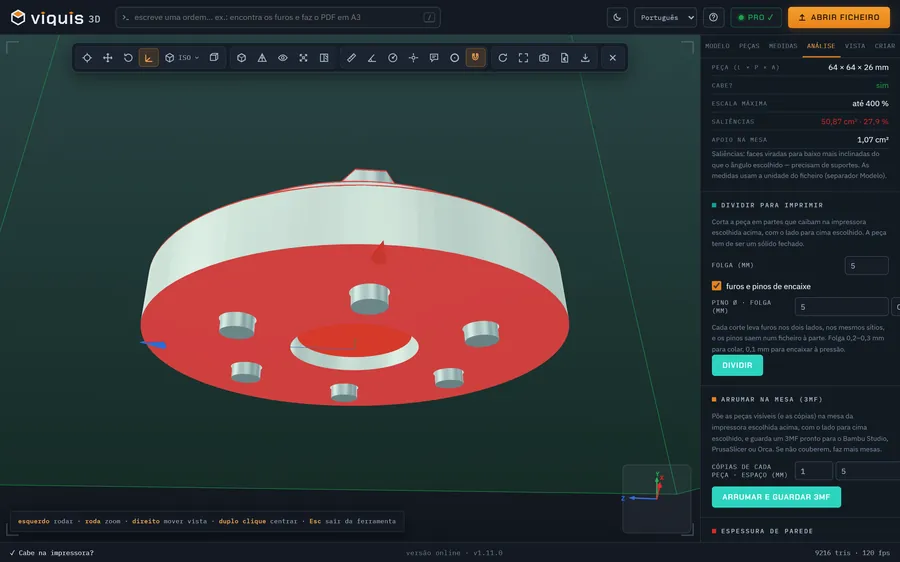Select the angle measure tool
This screenshot has width=900, height=562.
(372, 57)
